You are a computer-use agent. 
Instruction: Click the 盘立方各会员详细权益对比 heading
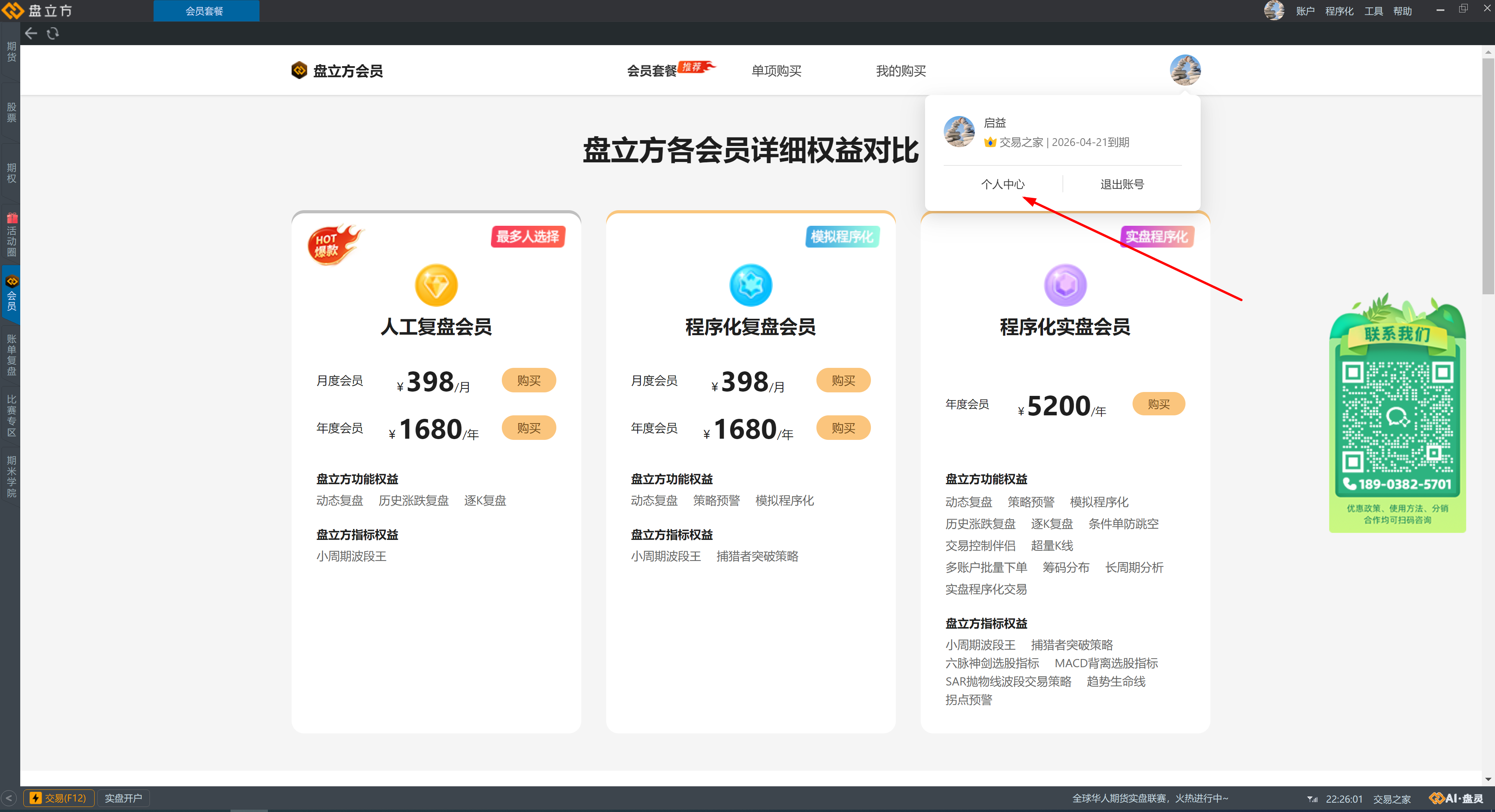750,150
